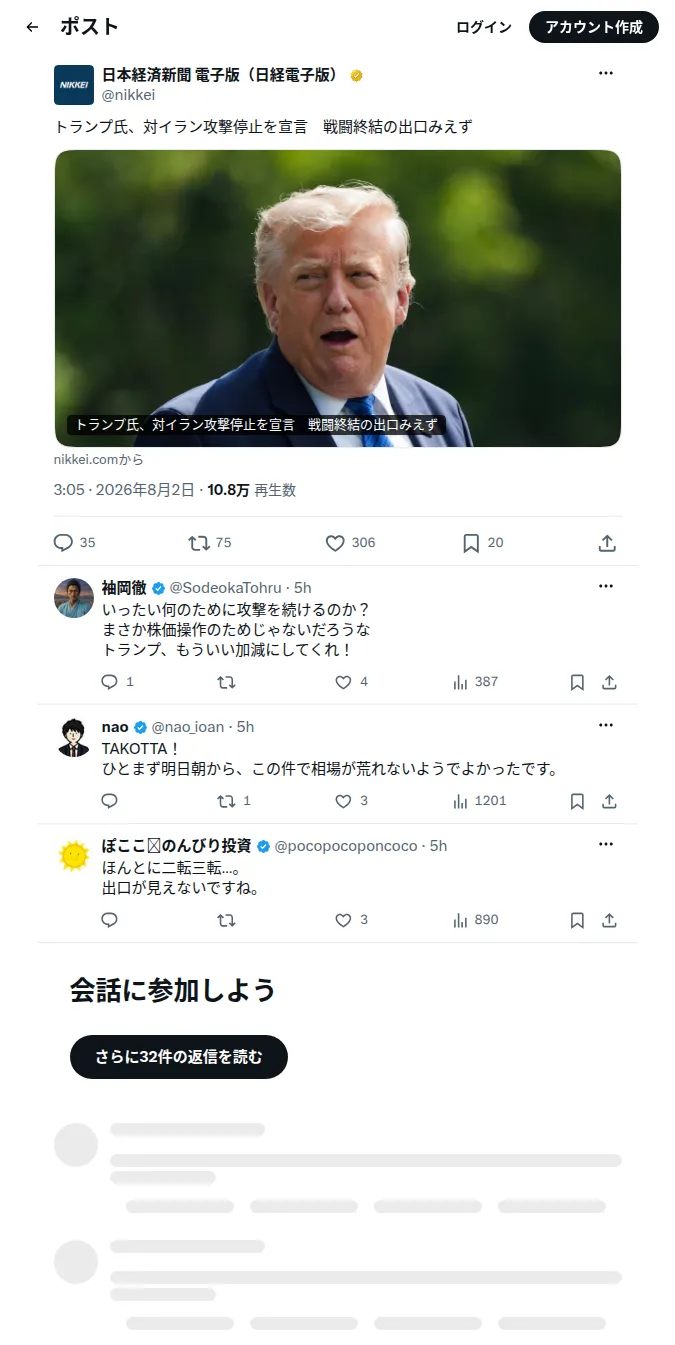Viewport: 675px width, 1345px height.
Task: Share the main Nikkei post
Action: pyautogui.click(x=607, y=543)
